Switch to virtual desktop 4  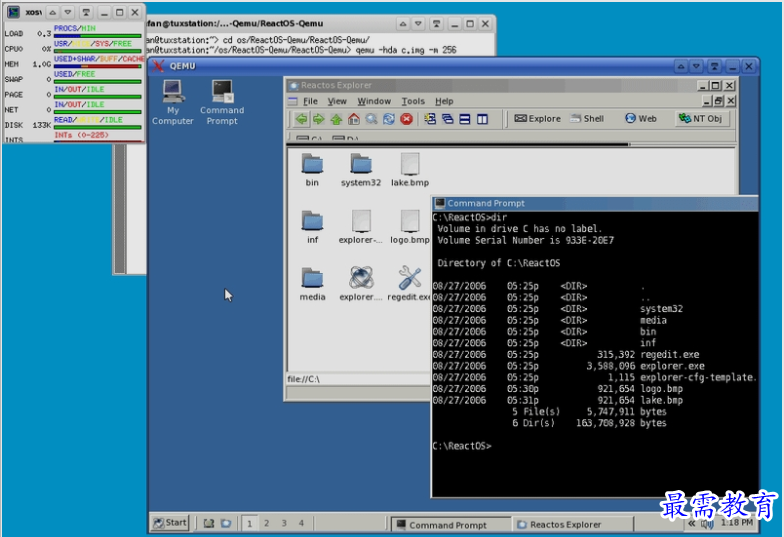[x=301, y=524]
